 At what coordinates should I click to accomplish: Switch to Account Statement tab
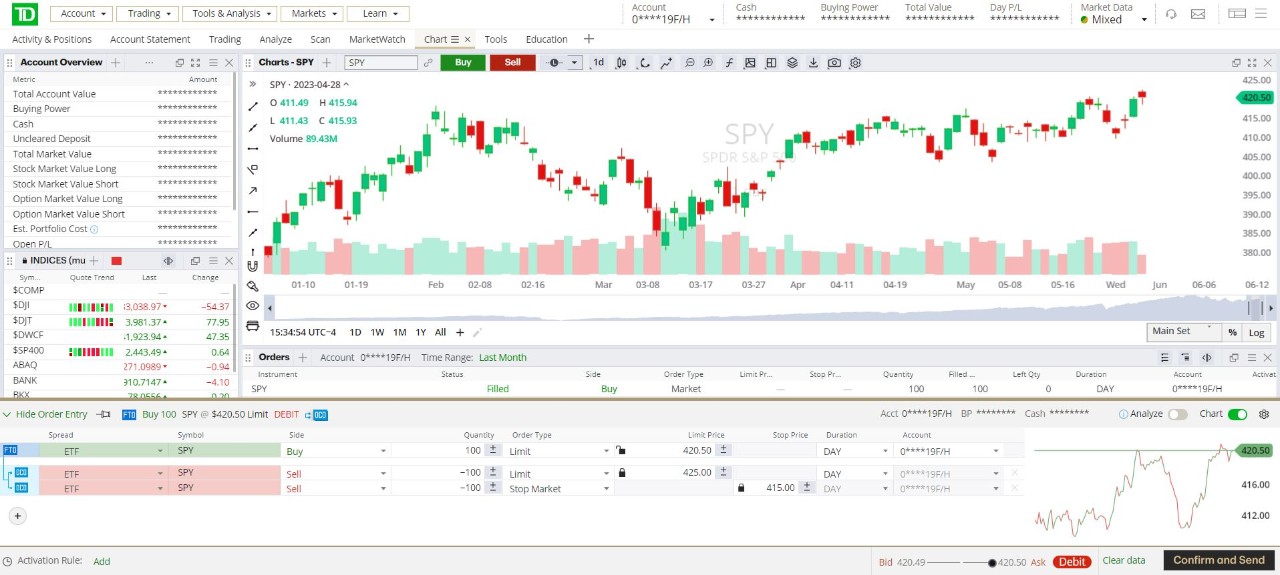point(150,39)
